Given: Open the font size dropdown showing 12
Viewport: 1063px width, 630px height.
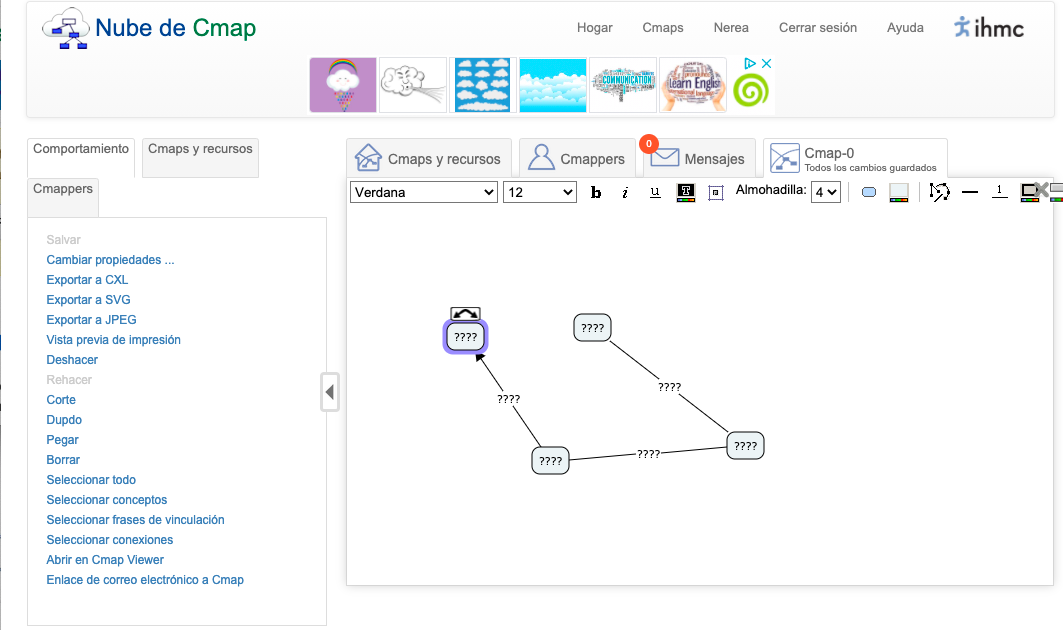Looking at the screenshot, I should click(x=540, y=192).
